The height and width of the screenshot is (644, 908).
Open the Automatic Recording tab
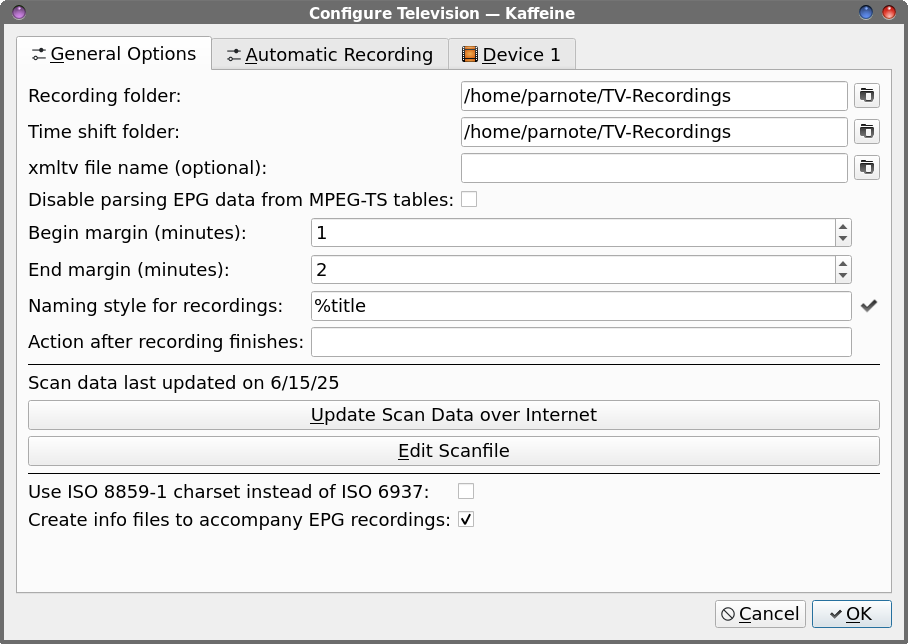pyautogui.click(x=330, y=55)
